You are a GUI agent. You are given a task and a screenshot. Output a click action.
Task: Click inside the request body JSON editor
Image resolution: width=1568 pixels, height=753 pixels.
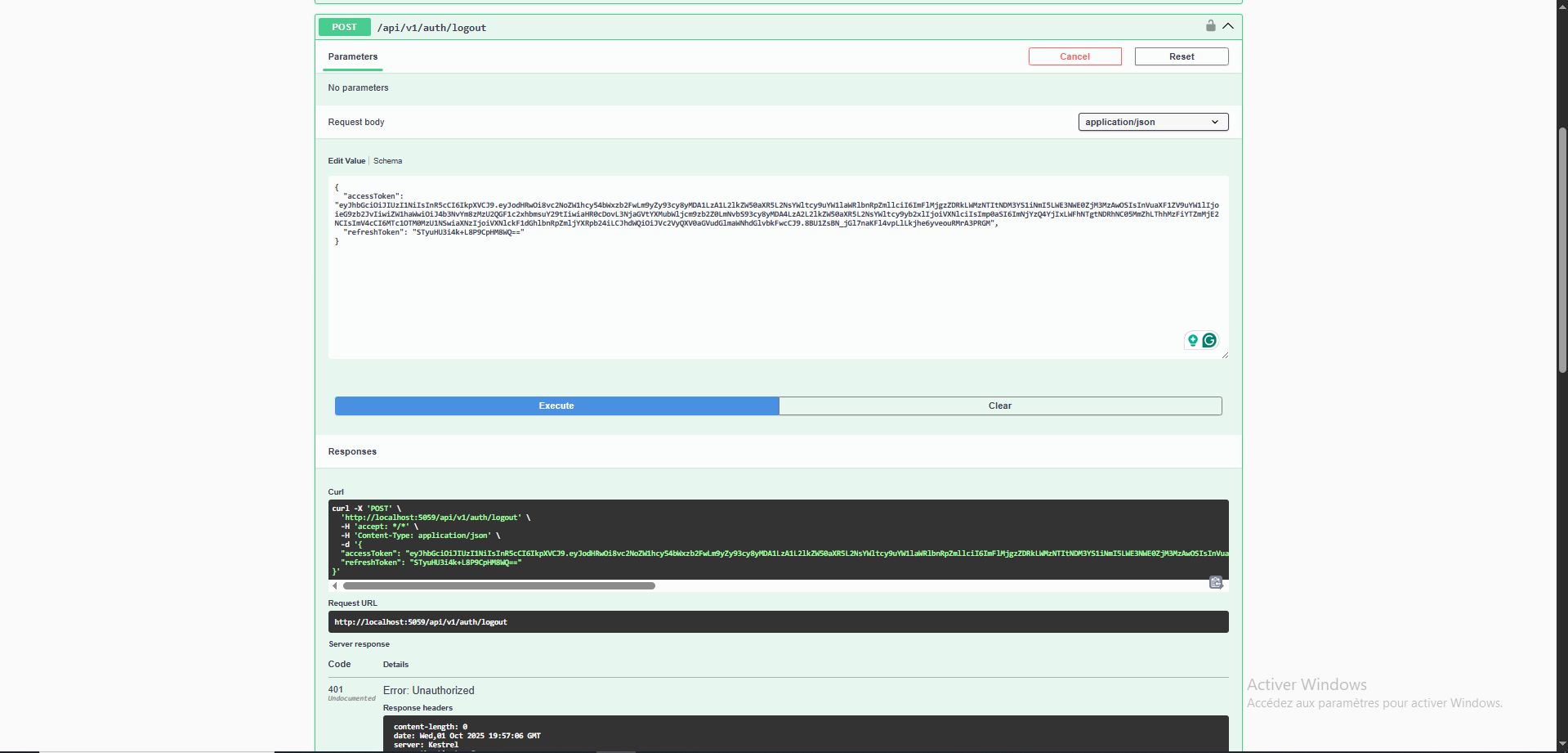click(x=778, y=267)
